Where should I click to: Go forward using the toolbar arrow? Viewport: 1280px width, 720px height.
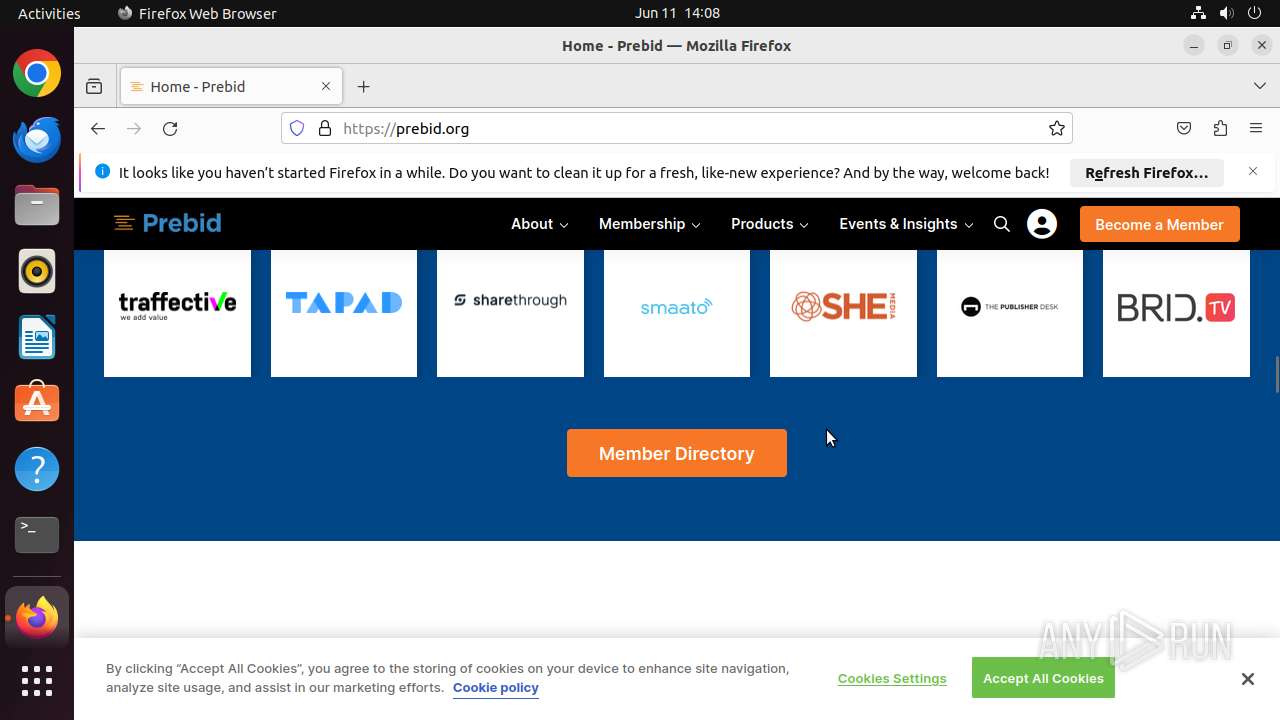(x=134, y=128)
